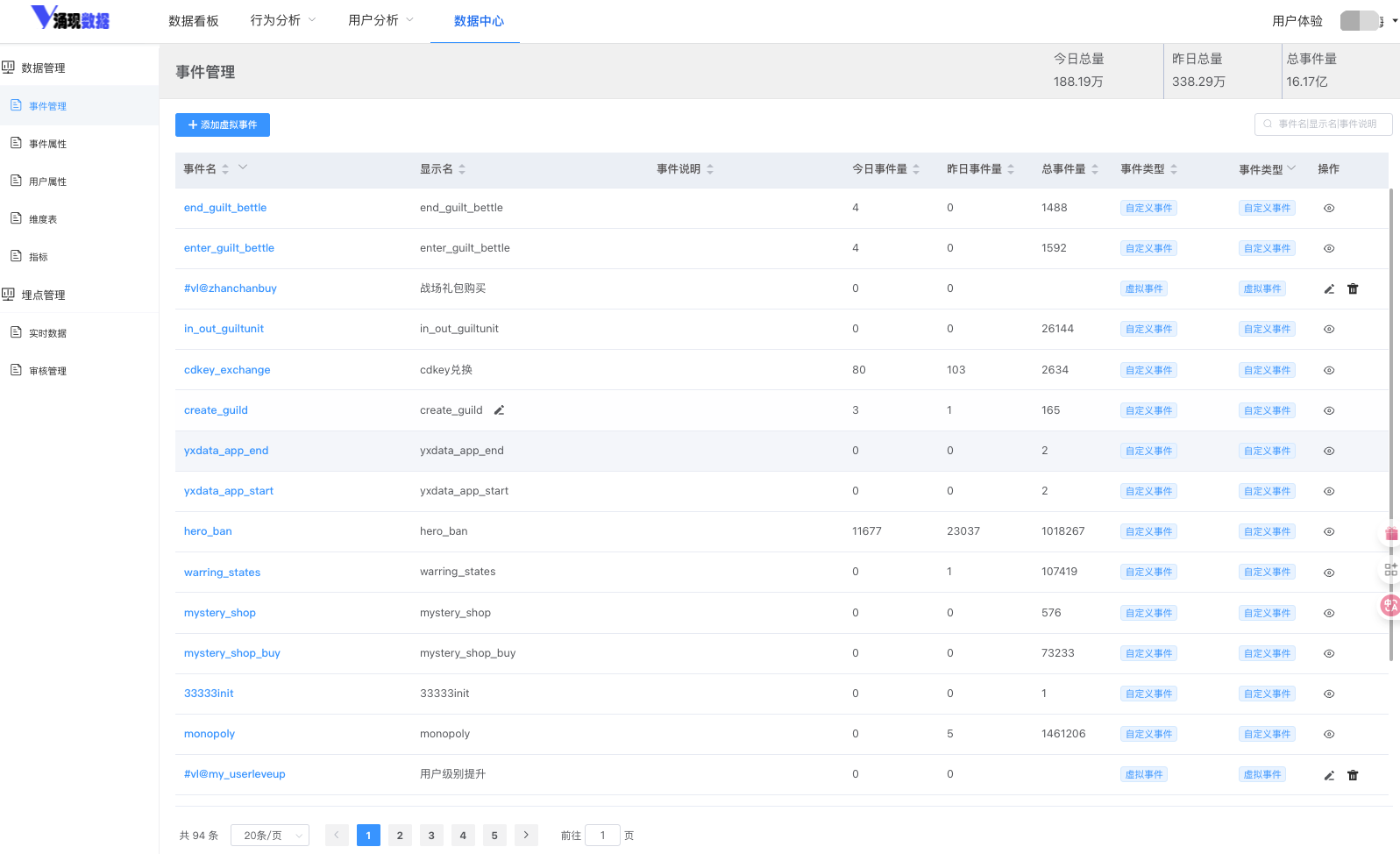Image resolution: width=1400 pixels, height=854 pixels.
Task: Click the table vertical scrollbar
Action: pos(1391,424)
